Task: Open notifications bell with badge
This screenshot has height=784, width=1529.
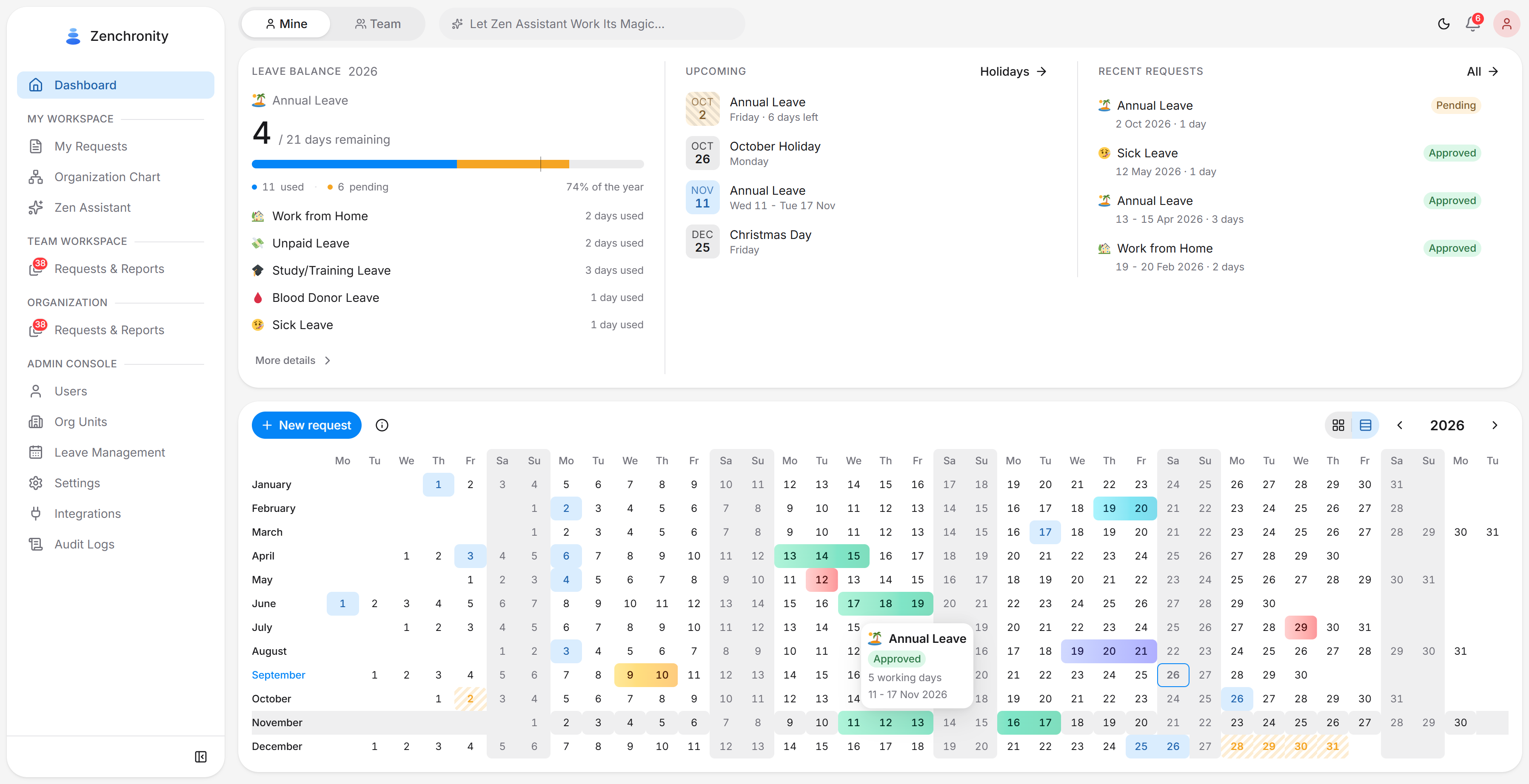Action: (1473, 23)
